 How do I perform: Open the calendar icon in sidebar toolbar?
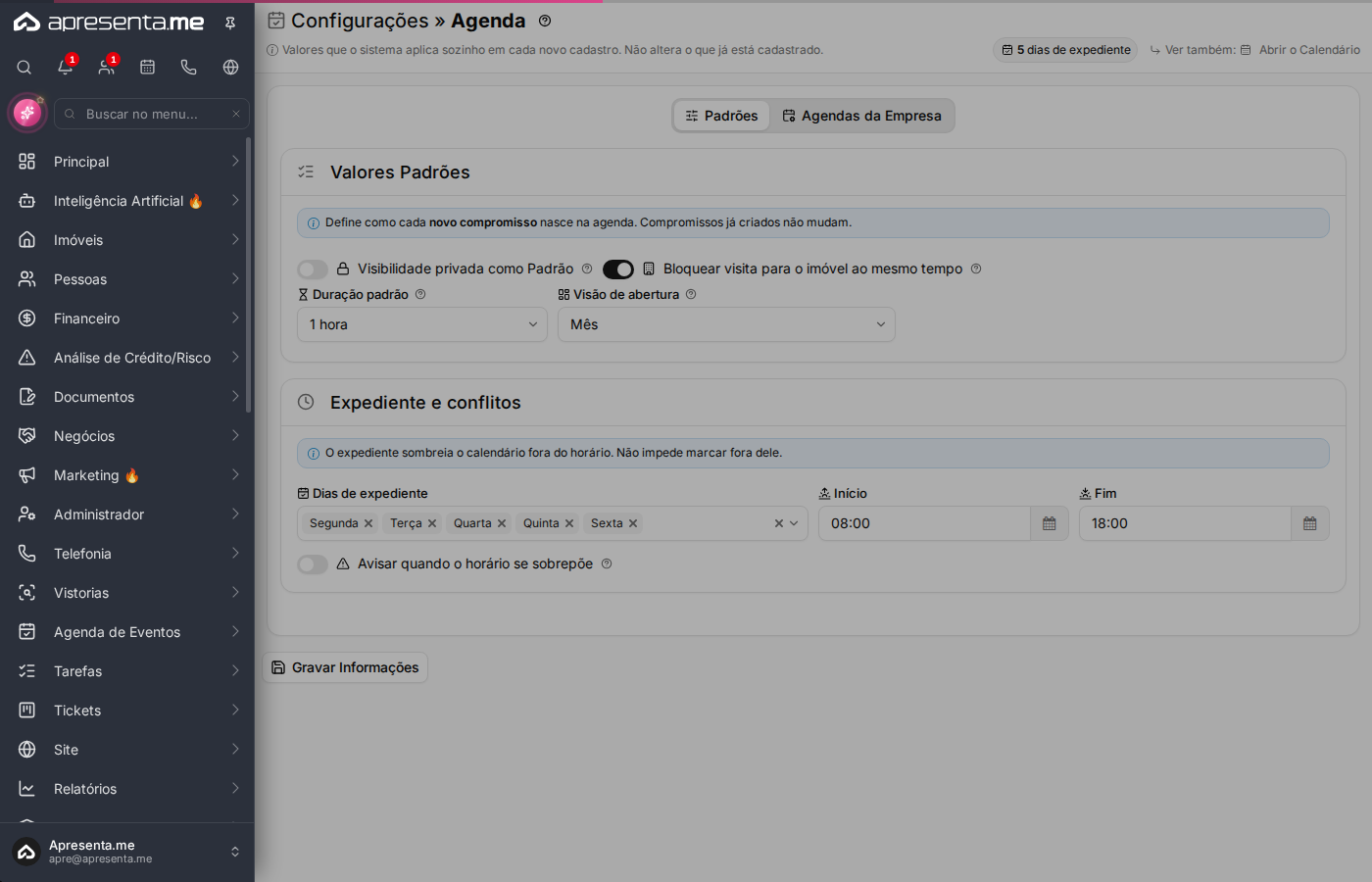click(x=148, y=68)
